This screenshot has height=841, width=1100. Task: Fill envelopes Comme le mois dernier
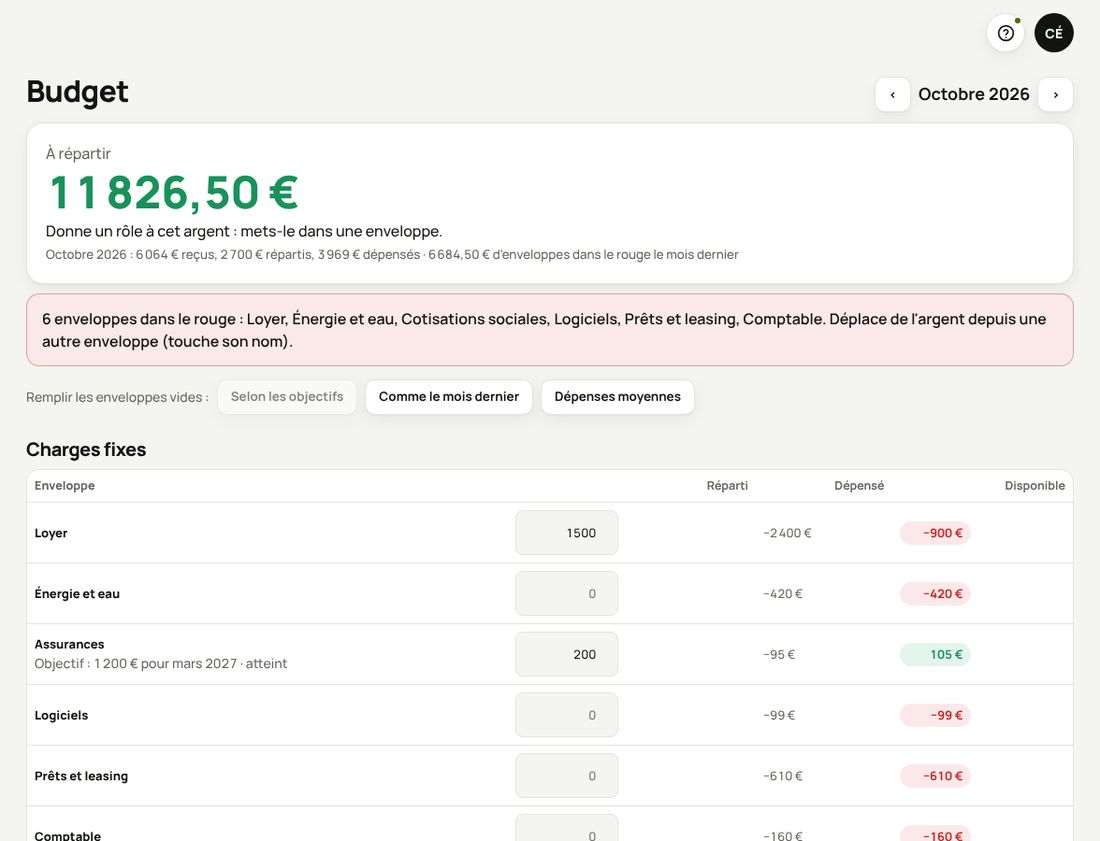point(449,397)
